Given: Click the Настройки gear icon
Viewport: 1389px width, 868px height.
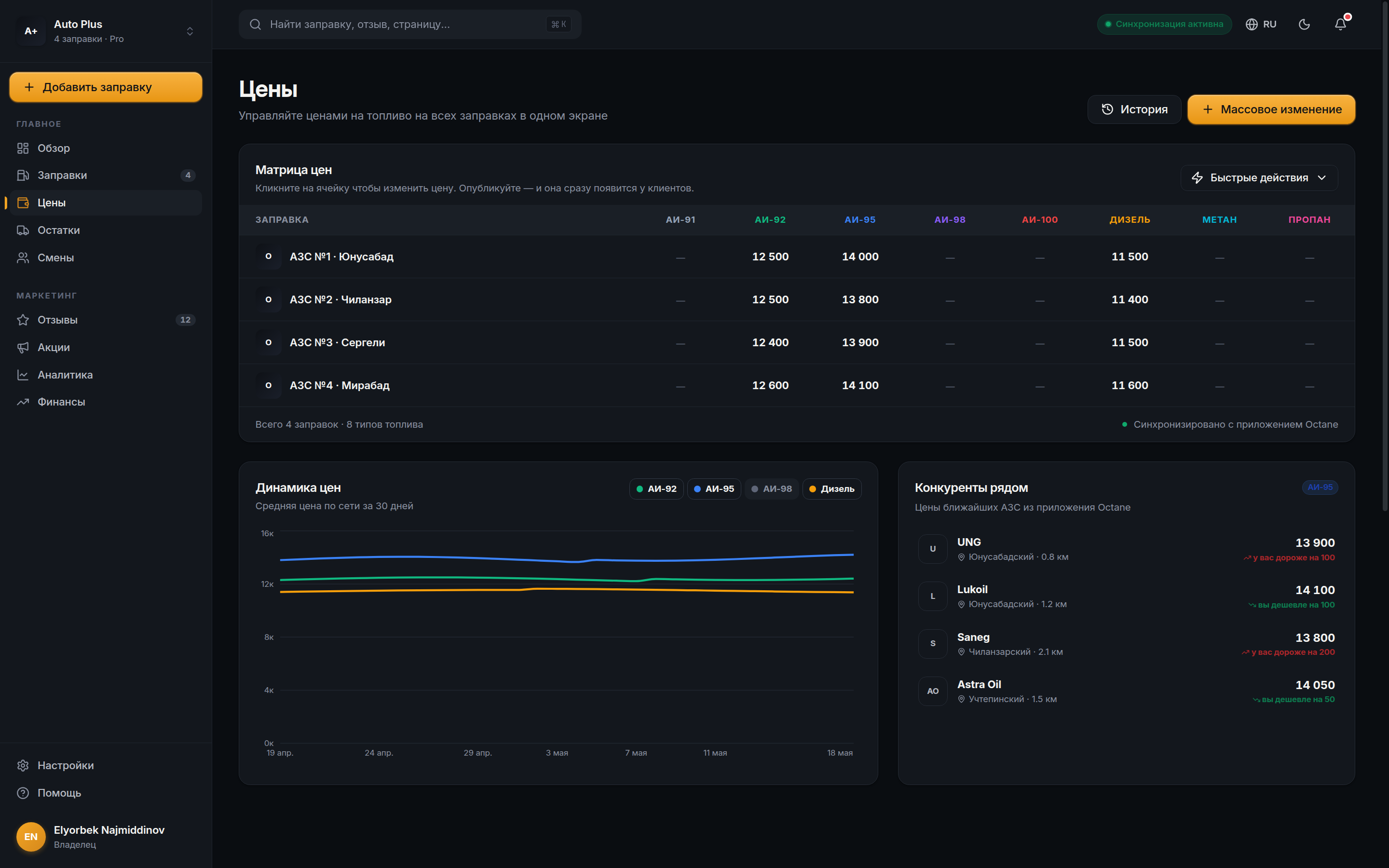Looking at the screenshot, I should pos(23,765).
